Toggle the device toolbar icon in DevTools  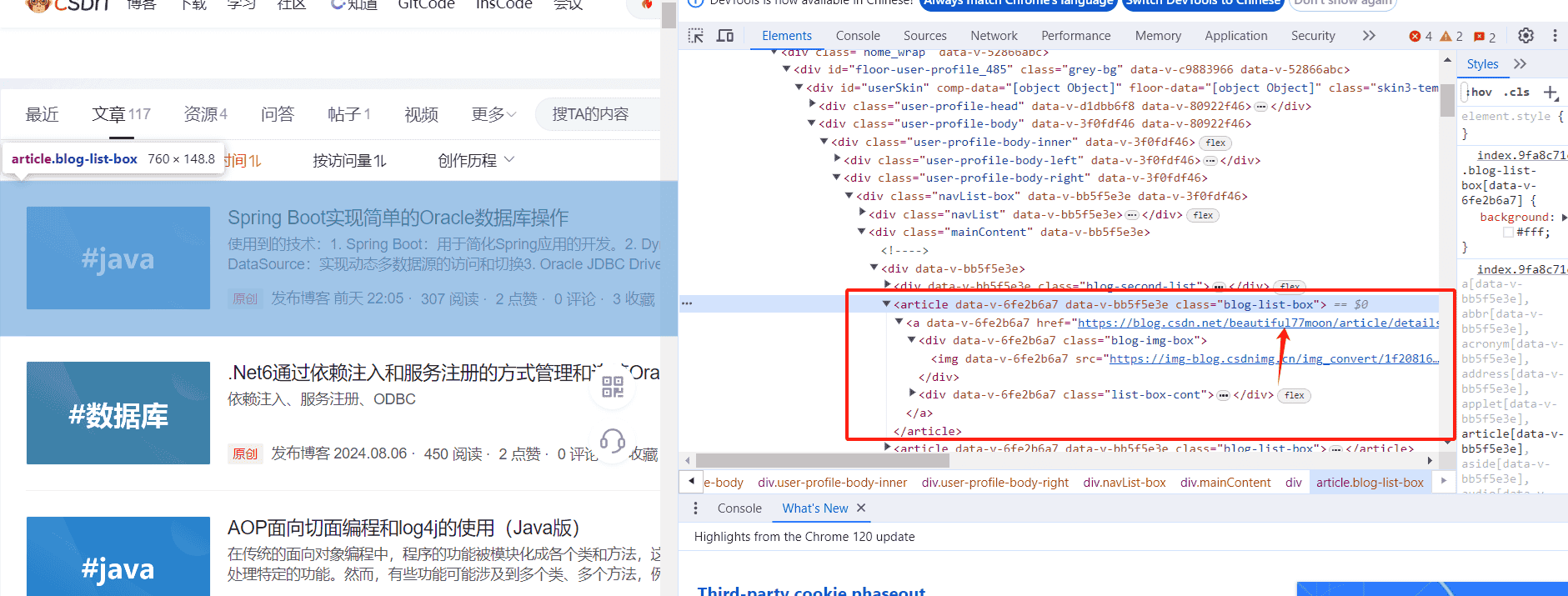coord(725,36)
